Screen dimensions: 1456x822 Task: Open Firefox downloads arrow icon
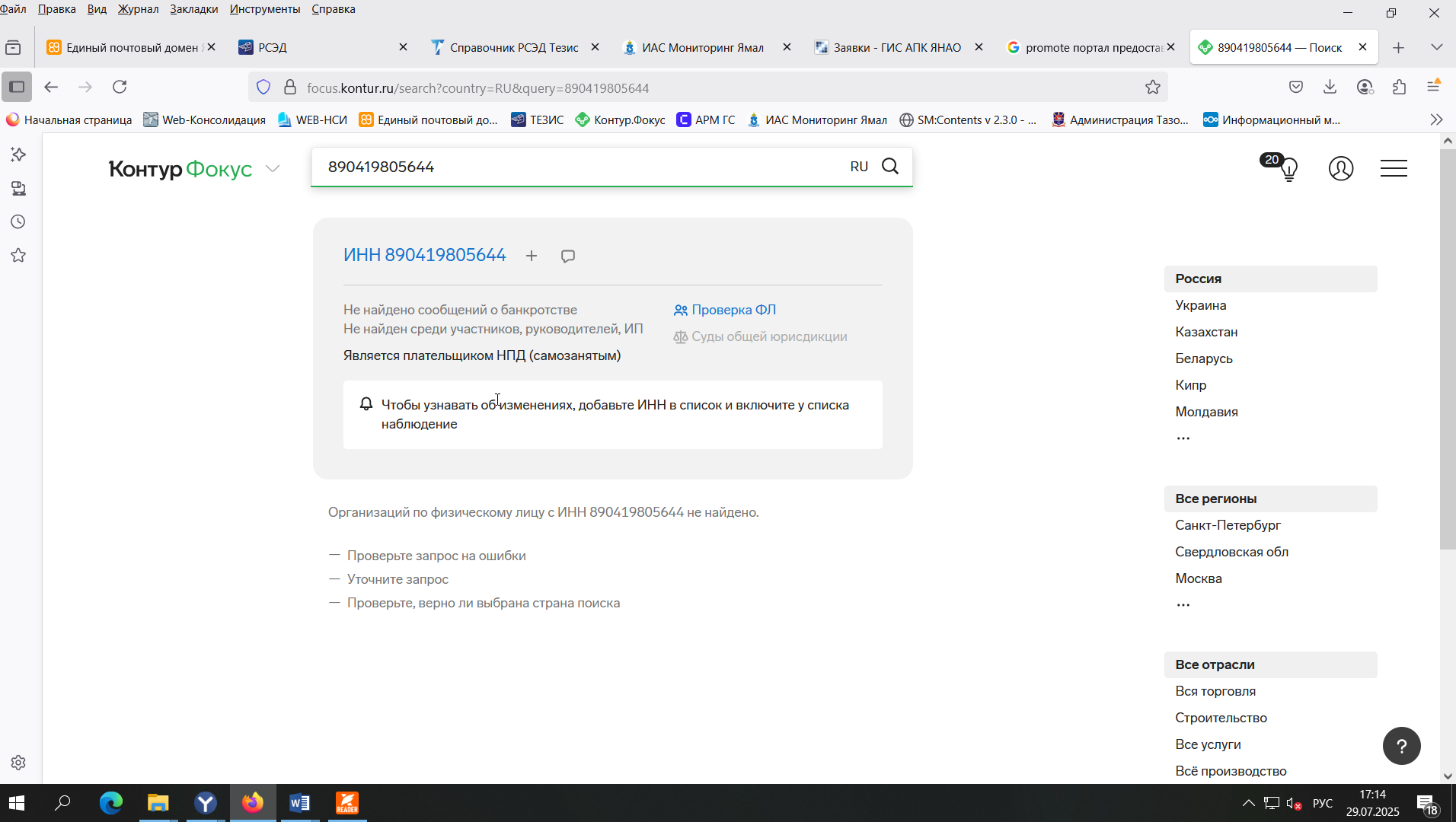click(1330, 87)
